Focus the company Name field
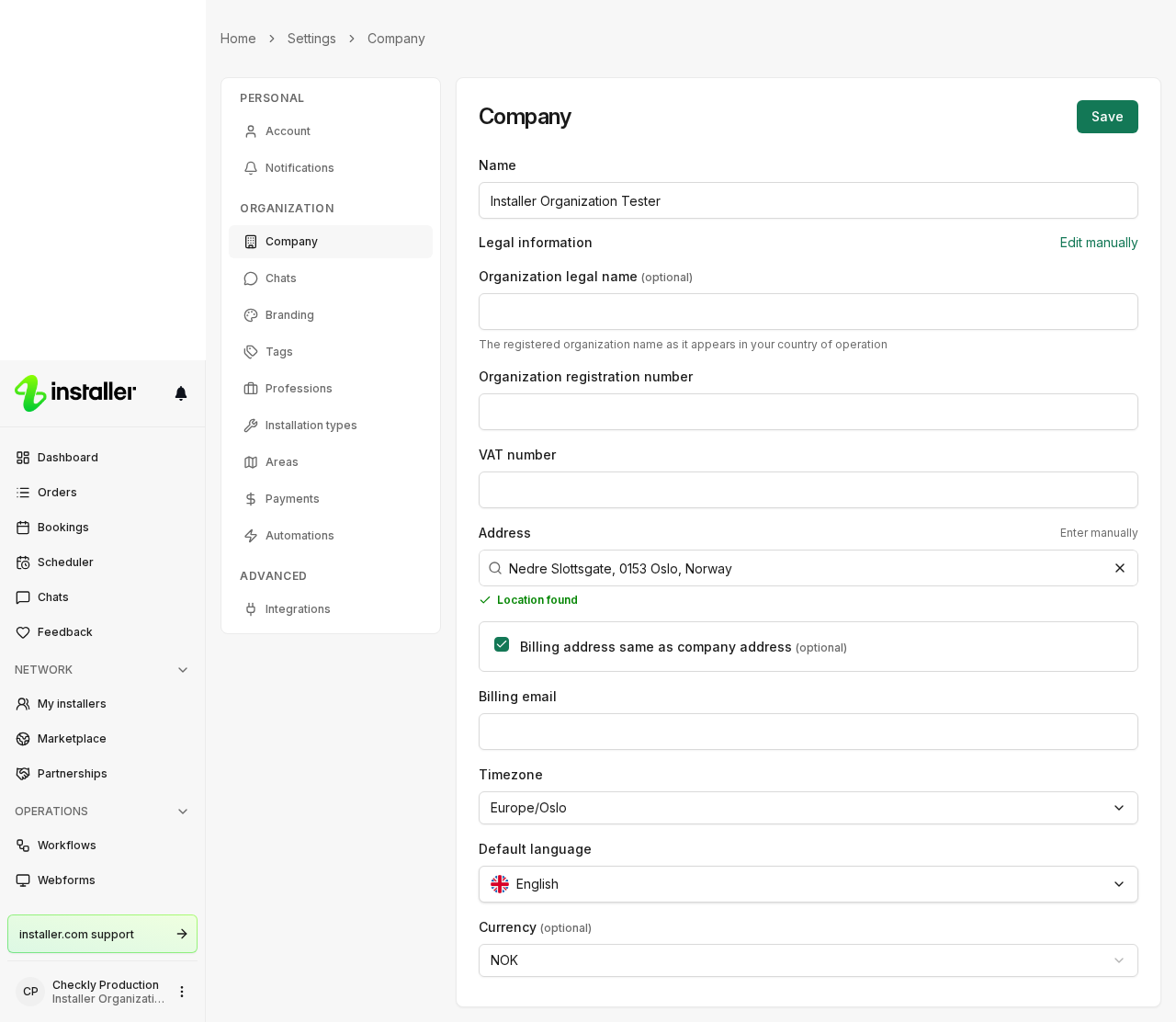 pyautogui.click(x=808, y=200)
